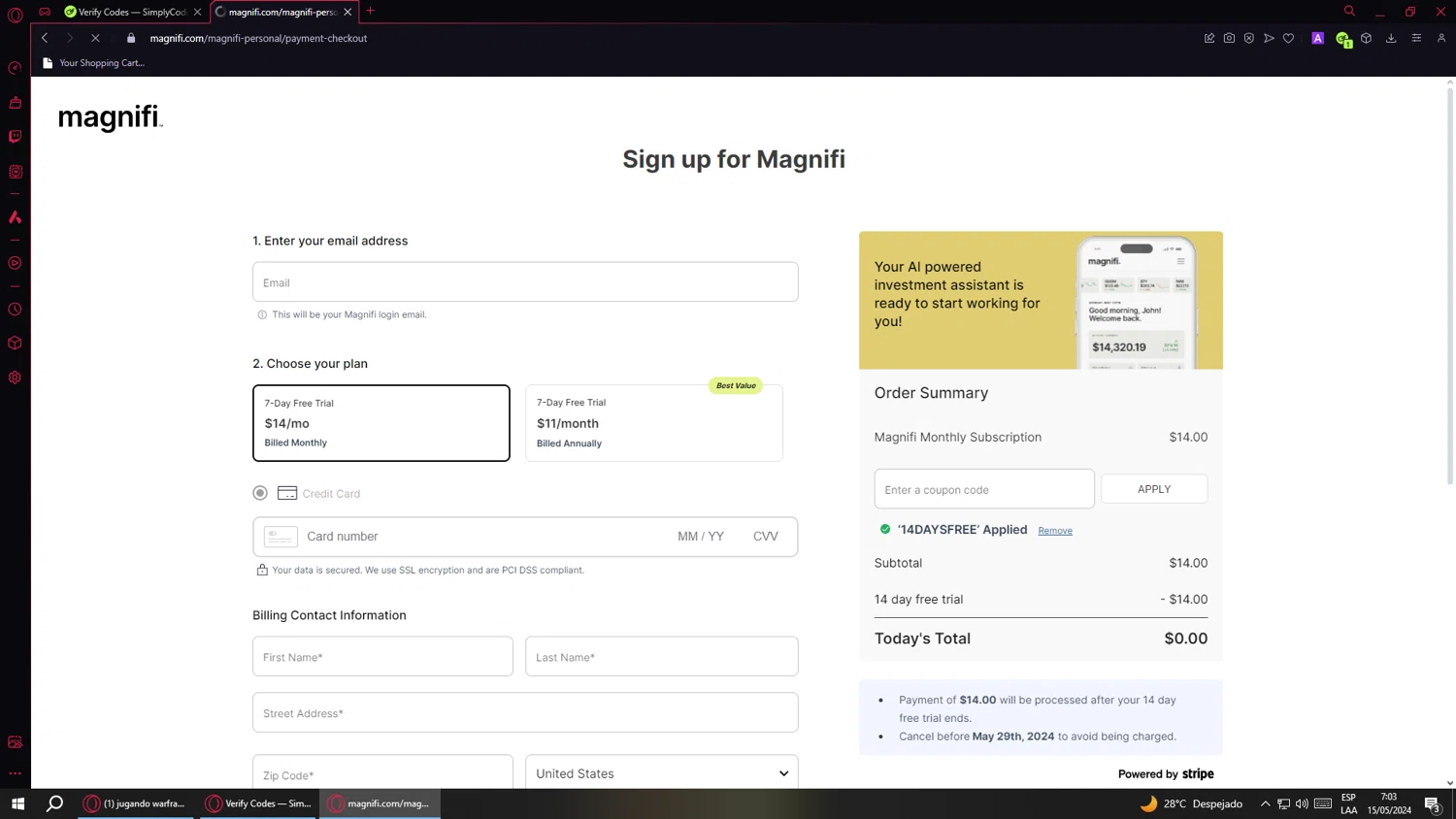Click the Email input field
1456x819 pixels.
click(525, 281)
